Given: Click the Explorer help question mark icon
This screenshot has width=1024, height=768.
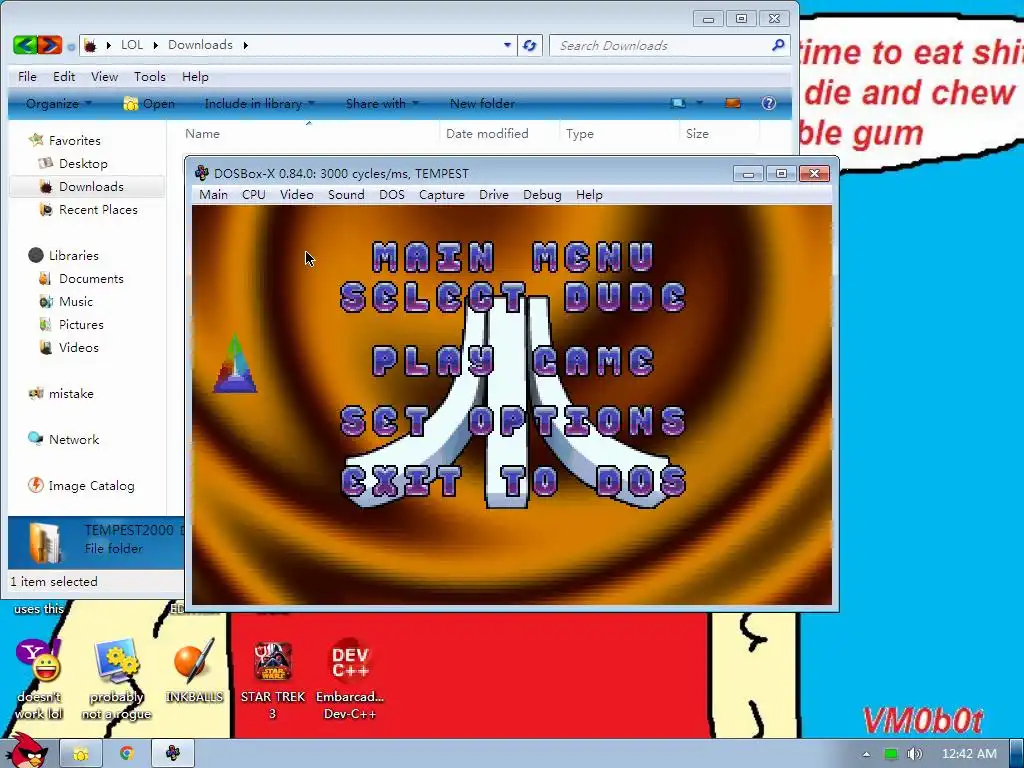Looking at the screenshot, I should click(769, 103).
